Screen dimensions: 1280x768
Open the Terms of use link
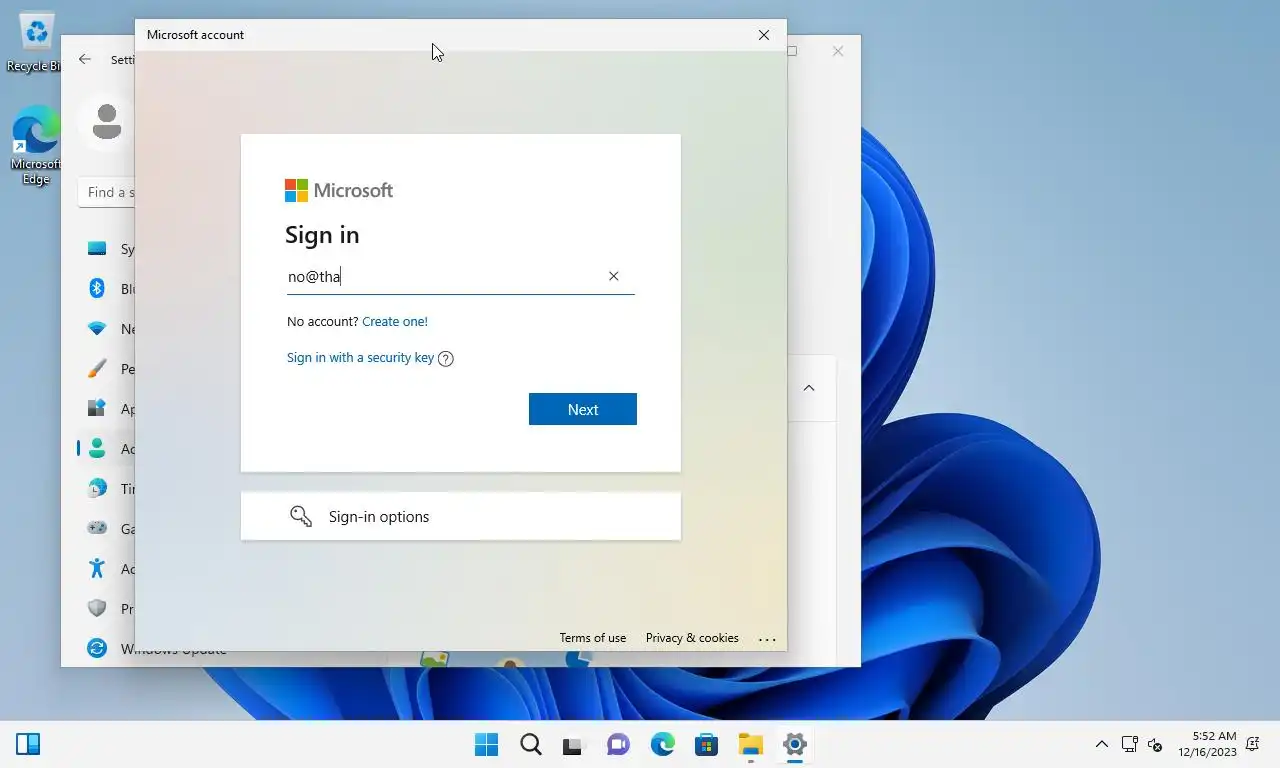pos(593,638)
